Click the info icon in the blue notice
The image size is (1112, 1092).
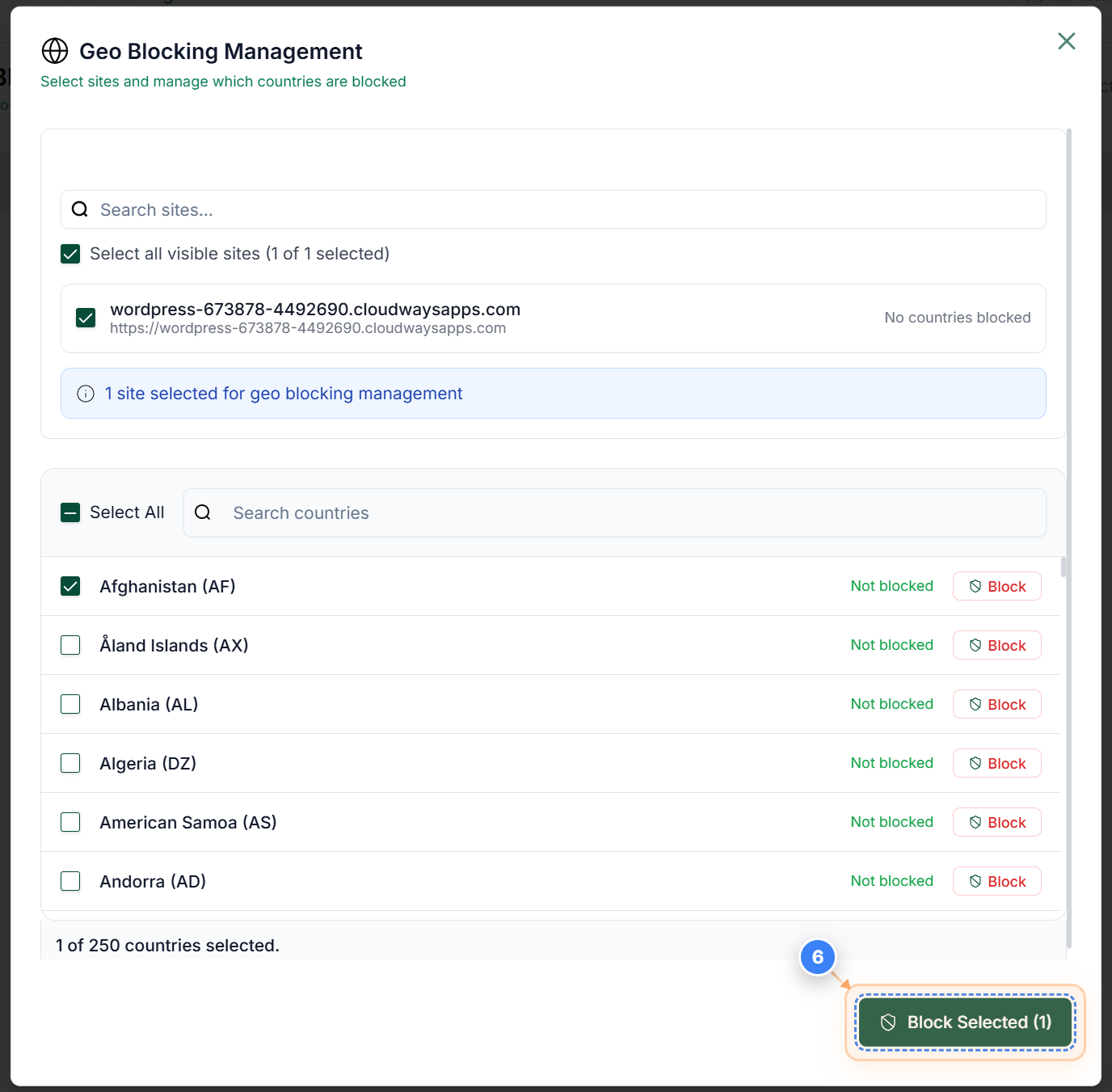coord(85,394)
